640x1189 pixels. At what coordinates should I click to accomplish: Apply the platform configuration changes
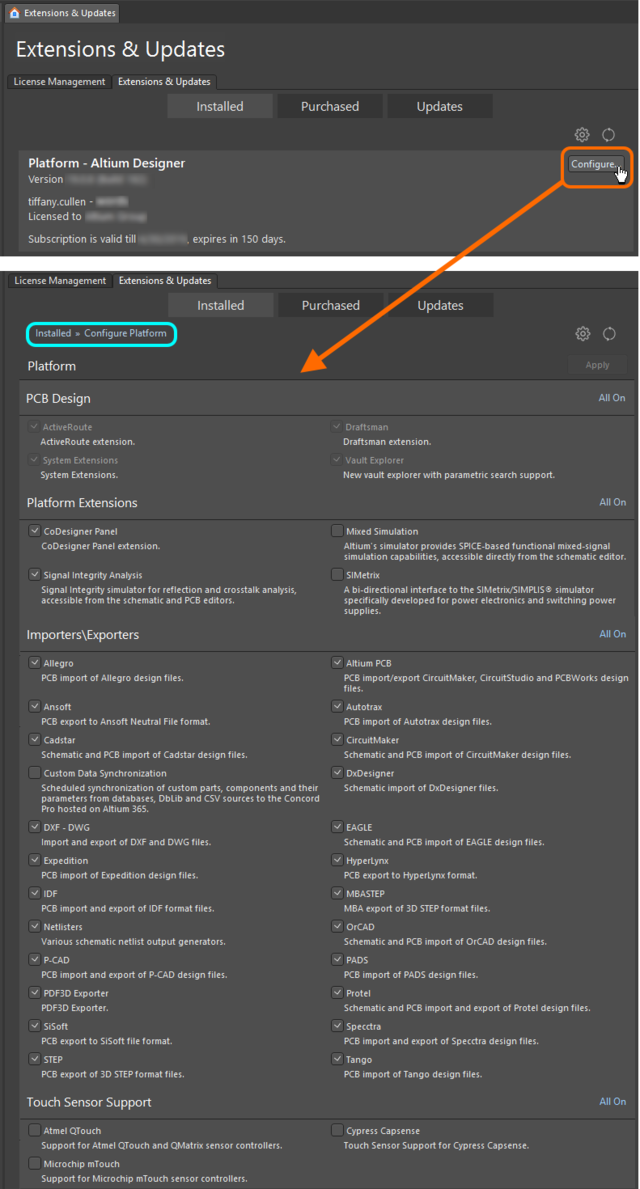tap(597, 365)
